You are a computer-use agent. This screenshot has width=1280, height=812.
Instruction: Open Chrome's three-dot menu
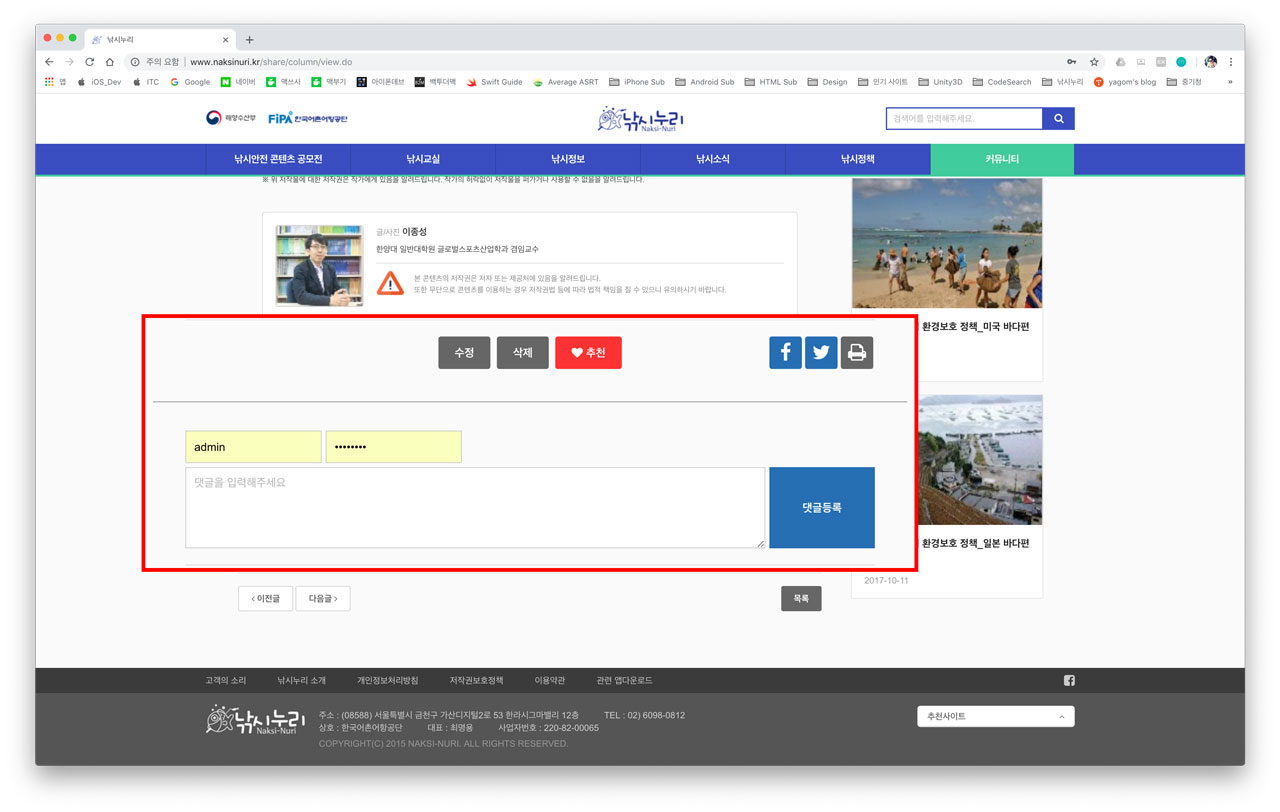[1231, 62]
